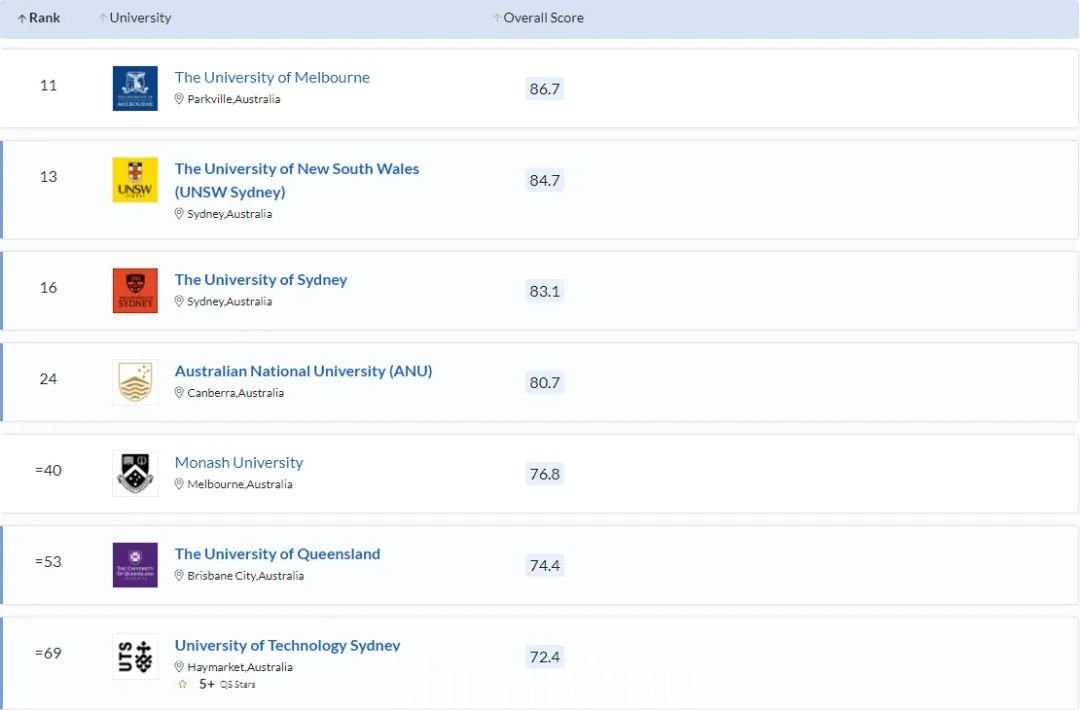Click rank =40 in the list
This screenshot has height=710, width=1080.
pos(48,470)
